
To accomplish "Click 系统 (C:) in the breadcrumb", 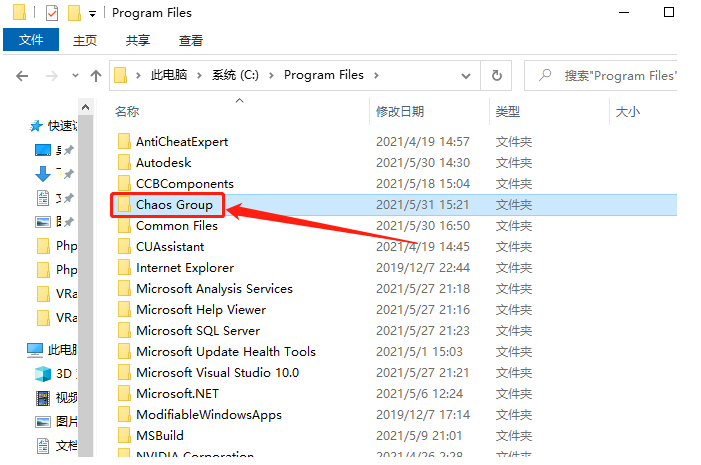I will tap(235, 75).
